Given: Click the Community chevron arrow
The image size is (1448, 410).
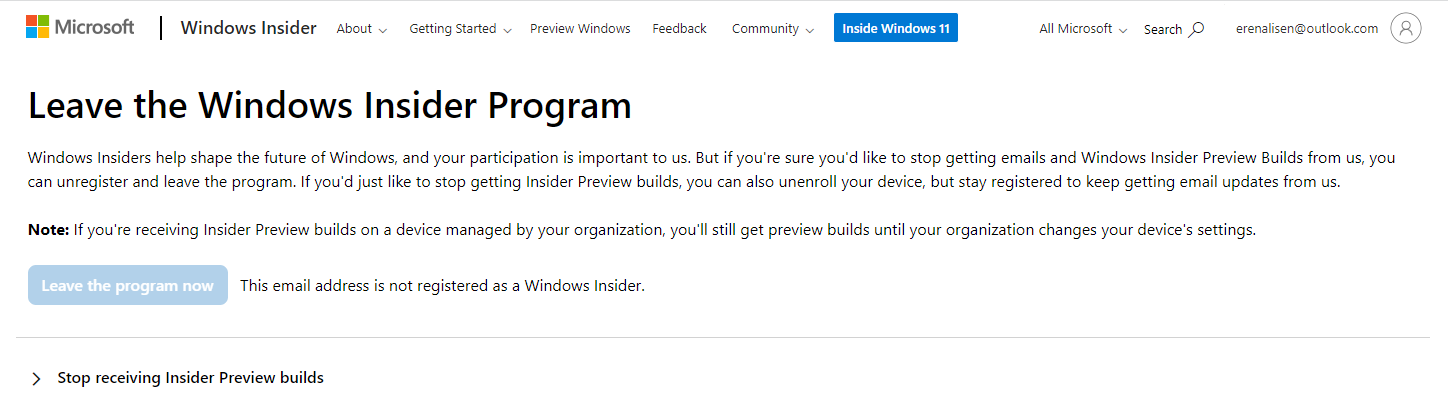Looking at the screenshot, I should point(809,31).
